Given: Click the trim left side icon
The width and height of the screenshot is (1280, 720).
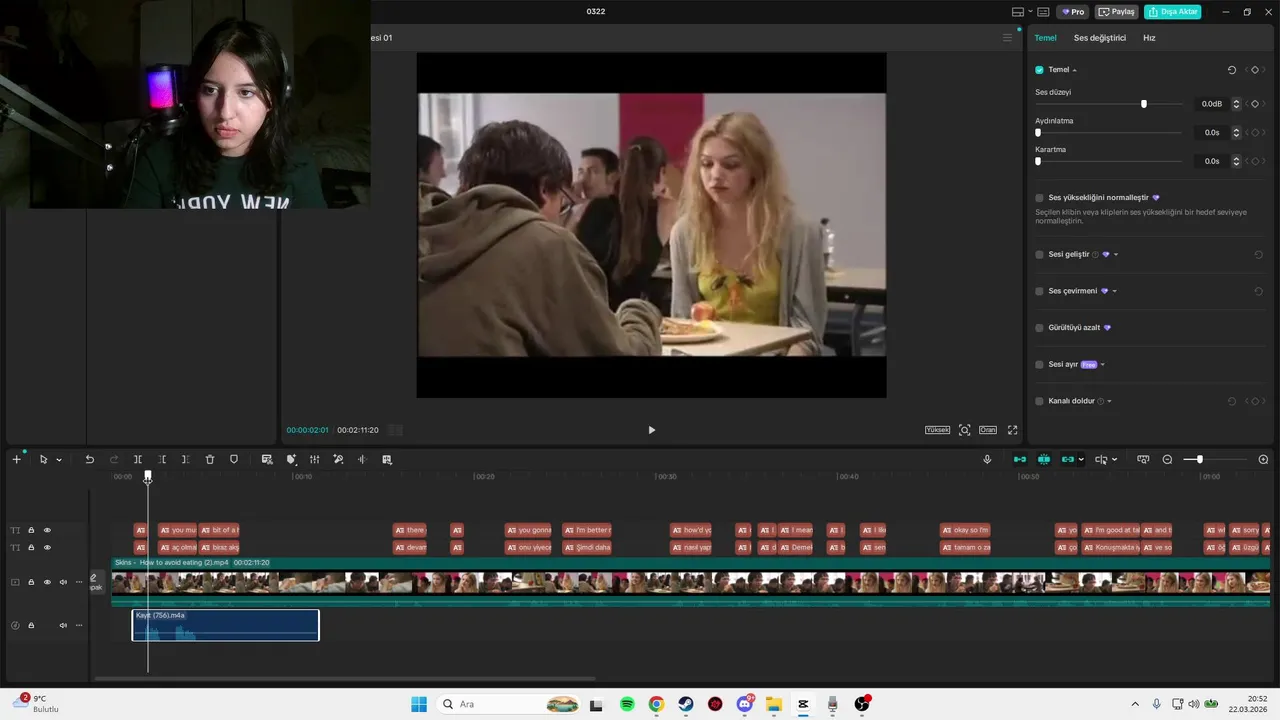Looking at the screenshot, I should [162, 460].
